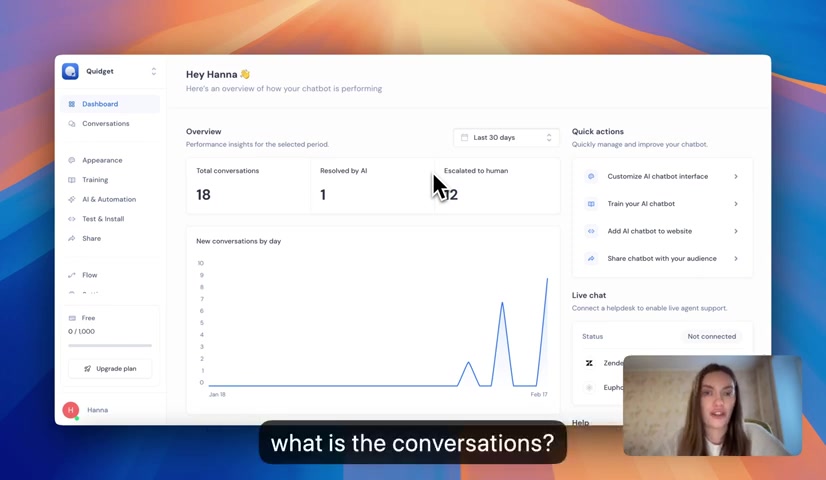Click the Free plan card icon
826x480 pixels.
pyautogui.click(x=72, y=318)
